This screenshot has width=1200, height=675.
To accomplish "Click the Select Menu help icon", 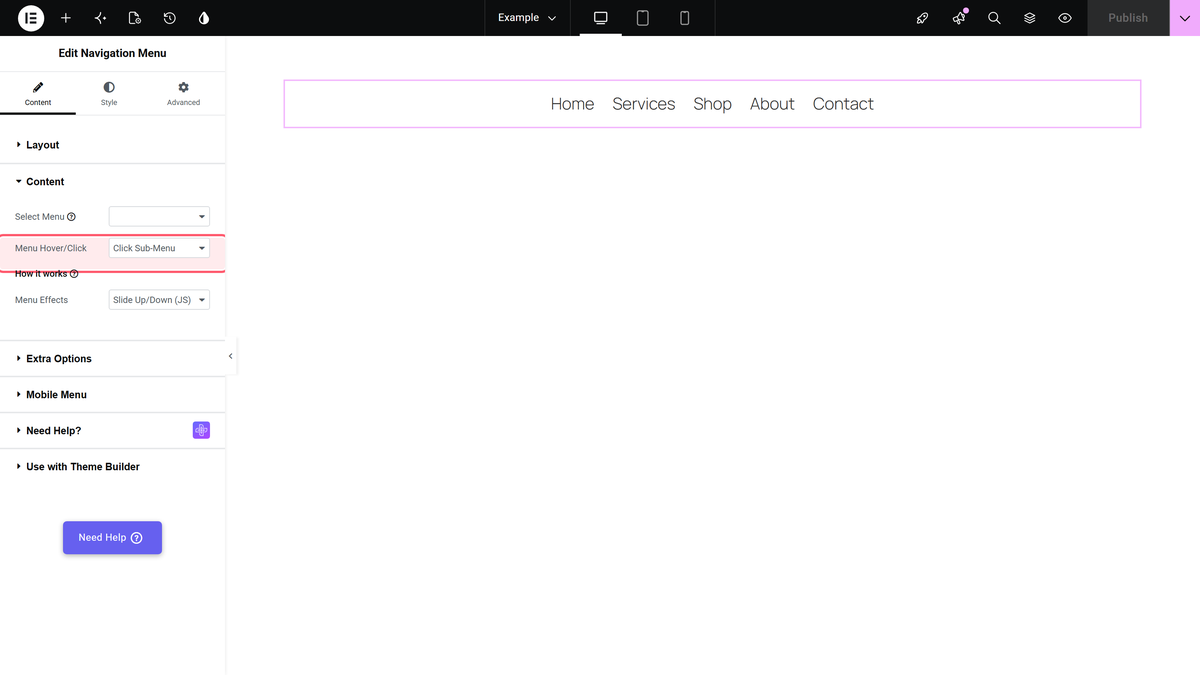I will click(71, 217).
